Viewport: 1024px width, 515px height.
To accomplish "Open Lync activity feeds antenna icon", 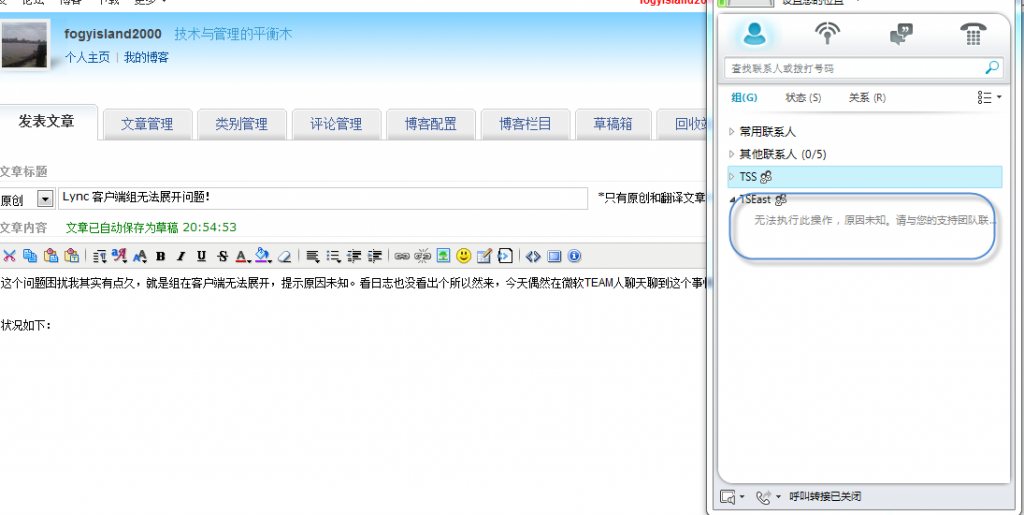I will coord(827,33).
